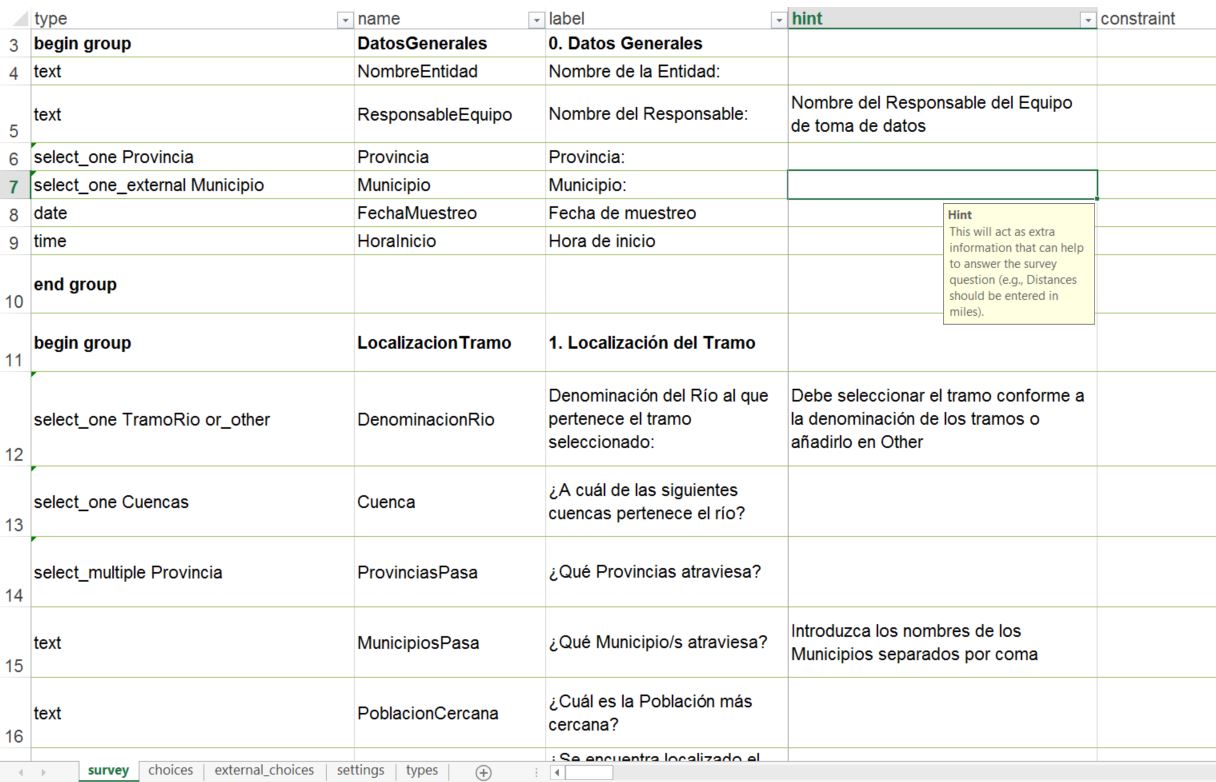This screenshot has width=1216, height=782.
Task: Select the 'end group' cell
Action: [192, 284]
